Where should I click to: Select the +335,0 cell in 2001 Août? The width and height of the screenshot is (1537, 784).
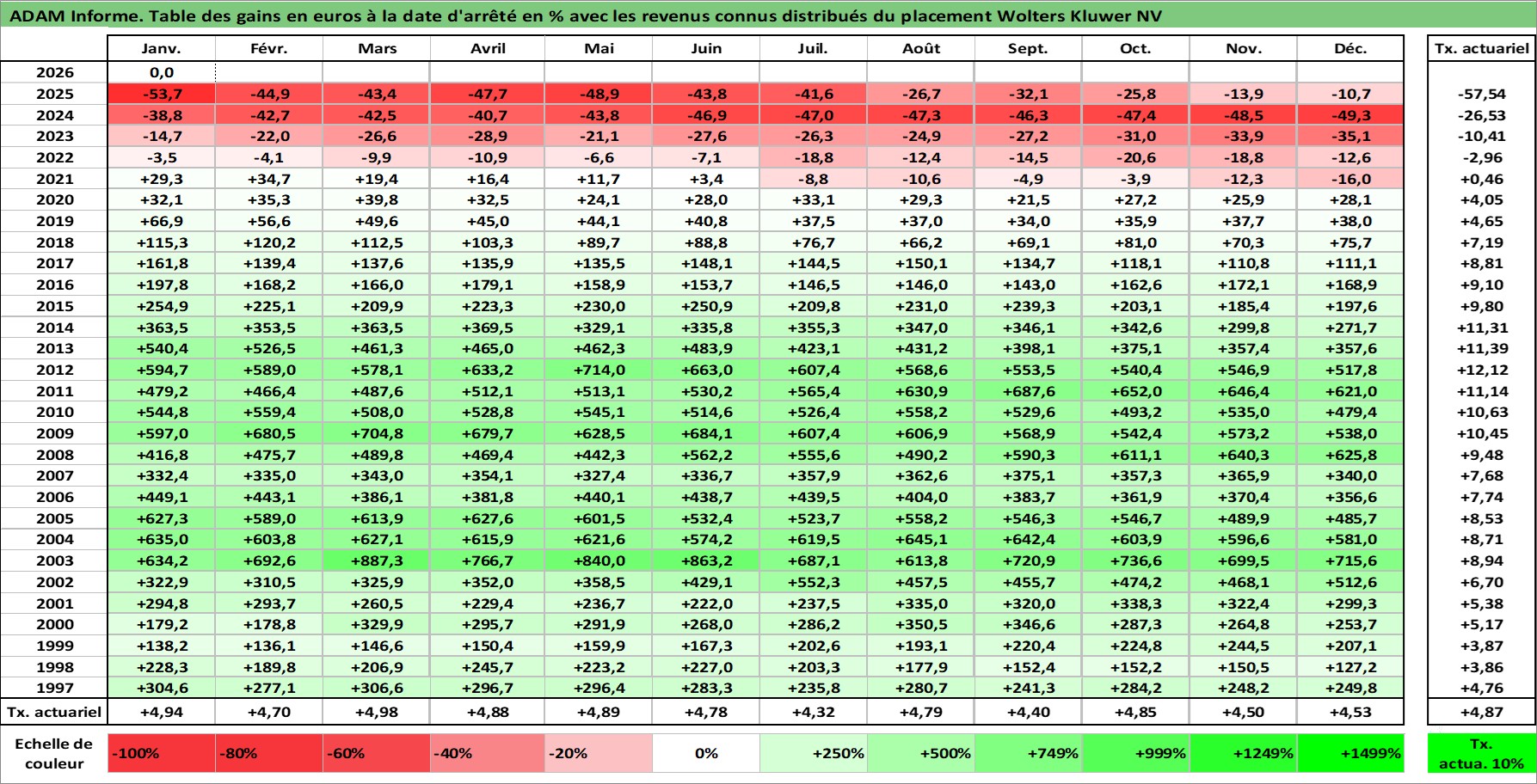click(x=921, y=603)
